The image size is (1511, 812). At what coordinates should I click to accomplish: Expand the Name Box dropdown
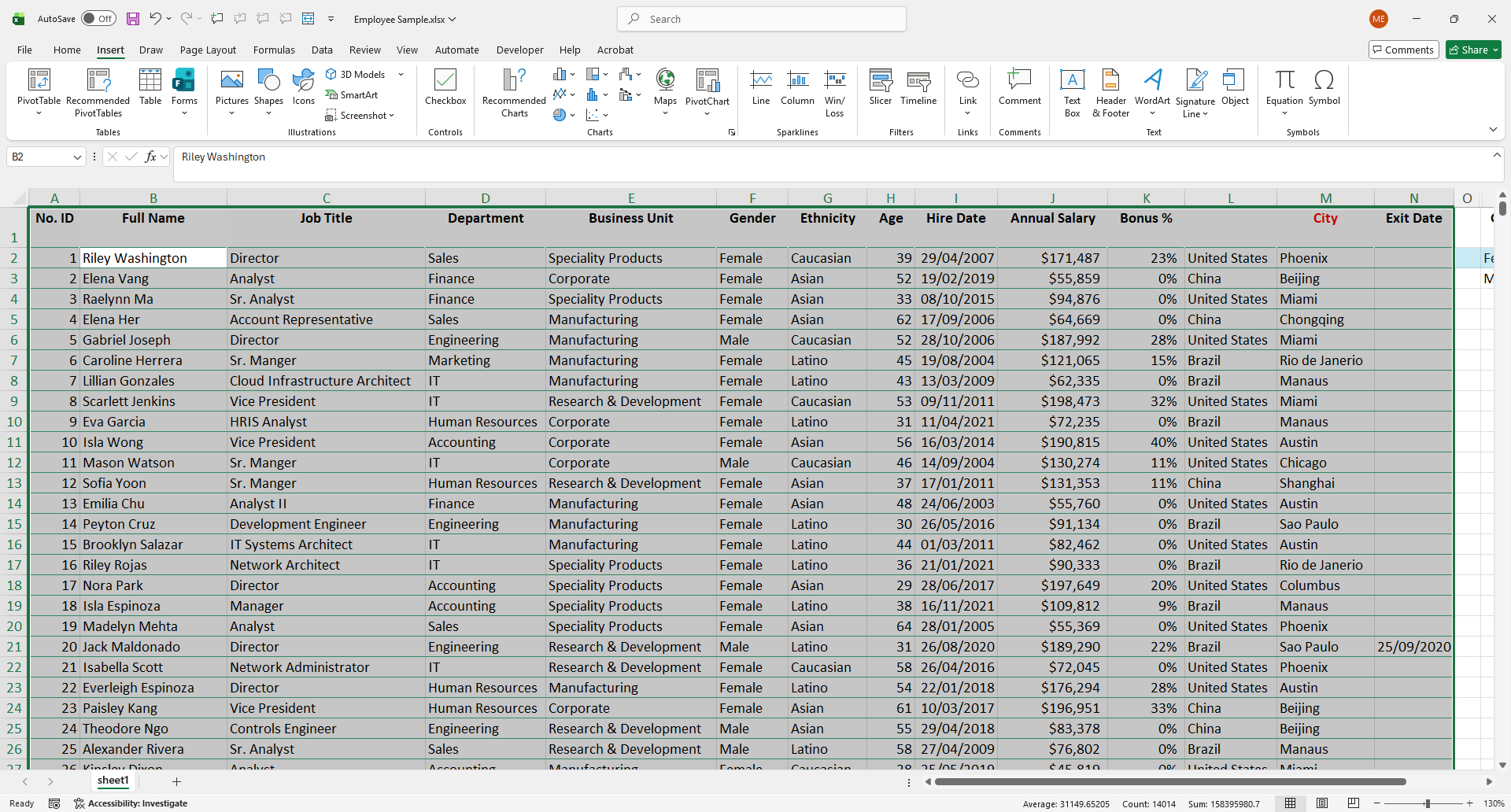tap(77, 157)
